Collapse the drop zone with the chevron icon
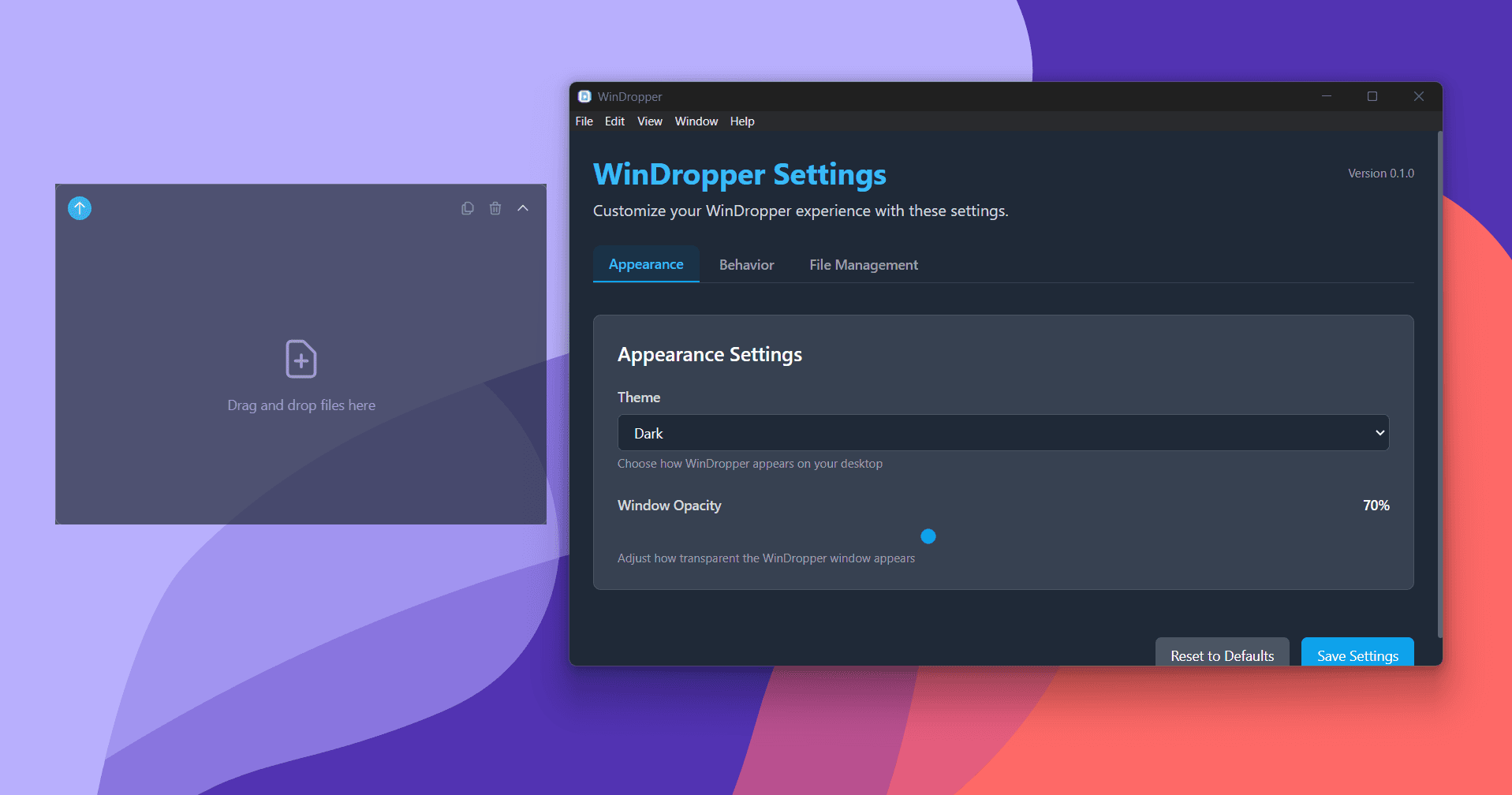1512x795 pixels. [x=523, y=208]
